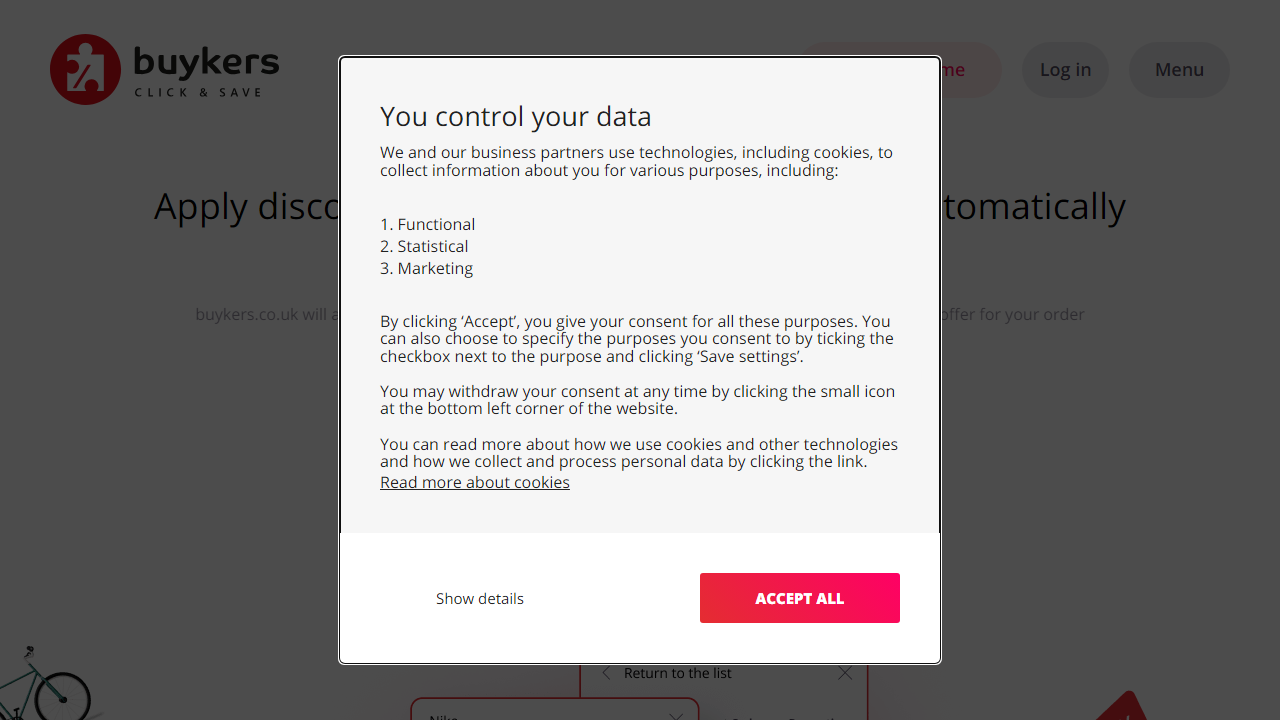Image resolution: width=1280 pixels, height=720 pixels.
Task: Click back chevron beside Return to the list
Action: tap(606, 674)
